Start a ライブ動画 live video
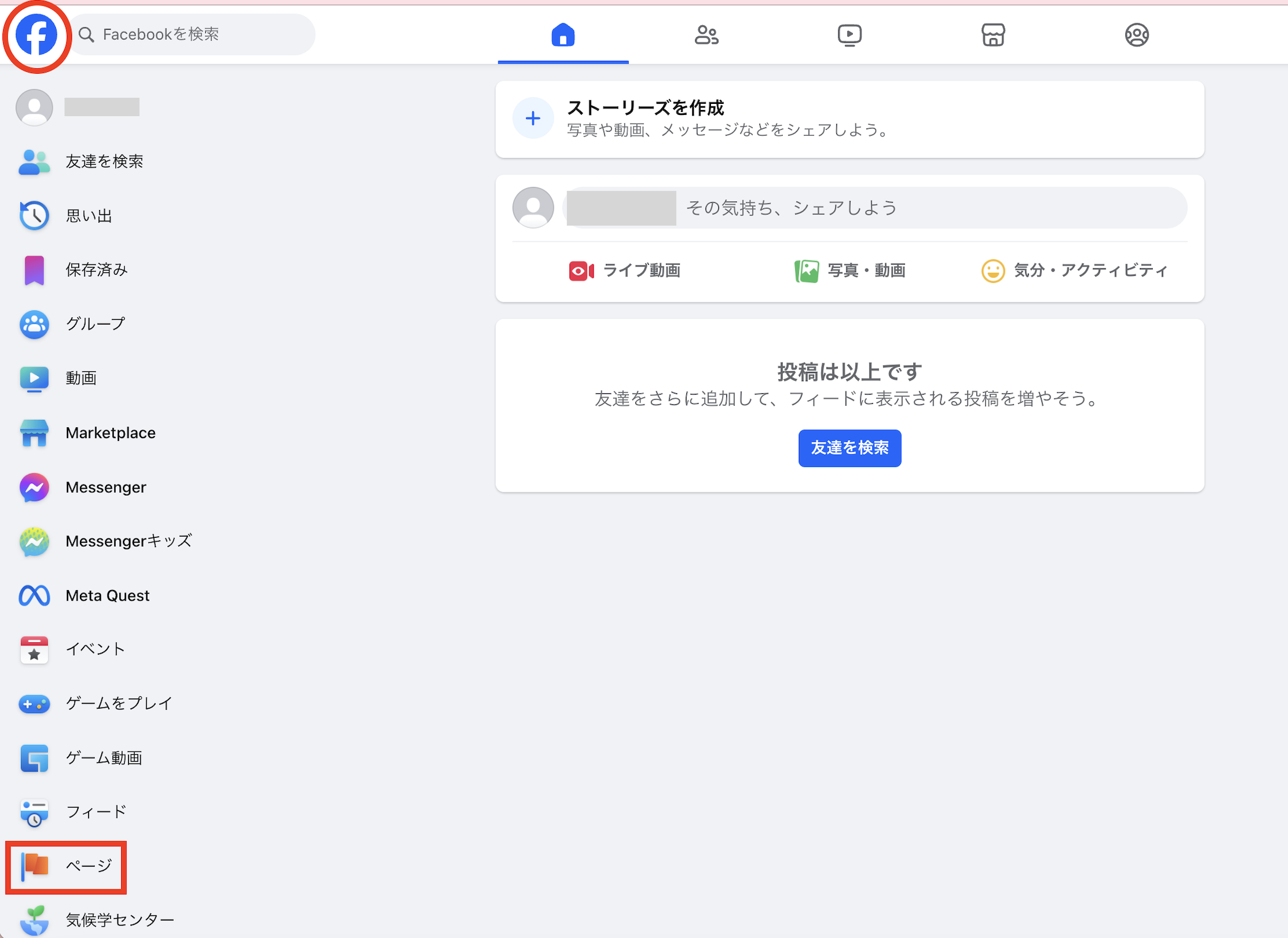 (624, 270)
